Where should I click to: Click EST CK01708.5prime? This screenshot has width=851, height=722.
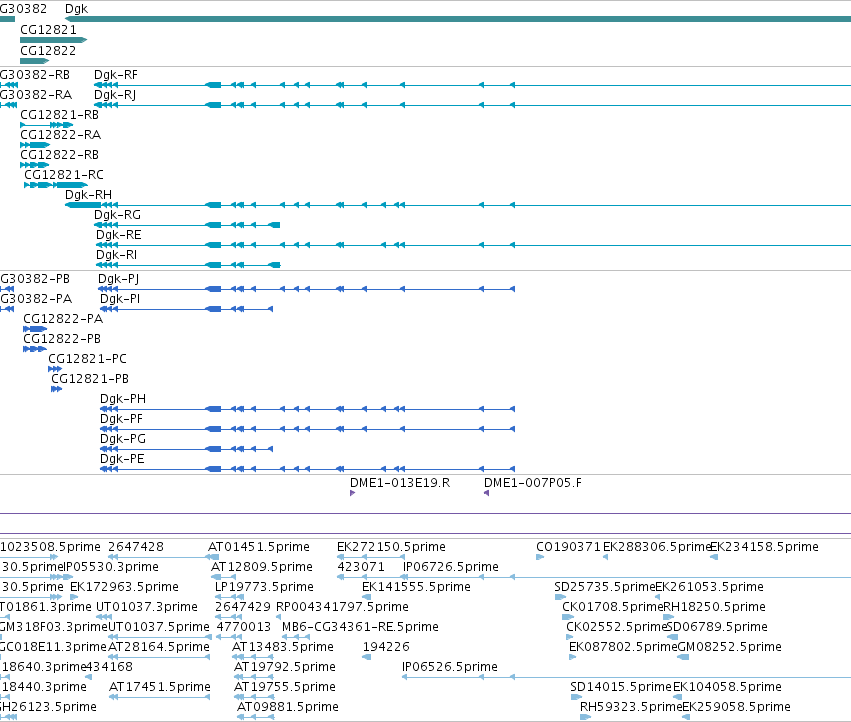pyautogui.click(x=613, y=607)
